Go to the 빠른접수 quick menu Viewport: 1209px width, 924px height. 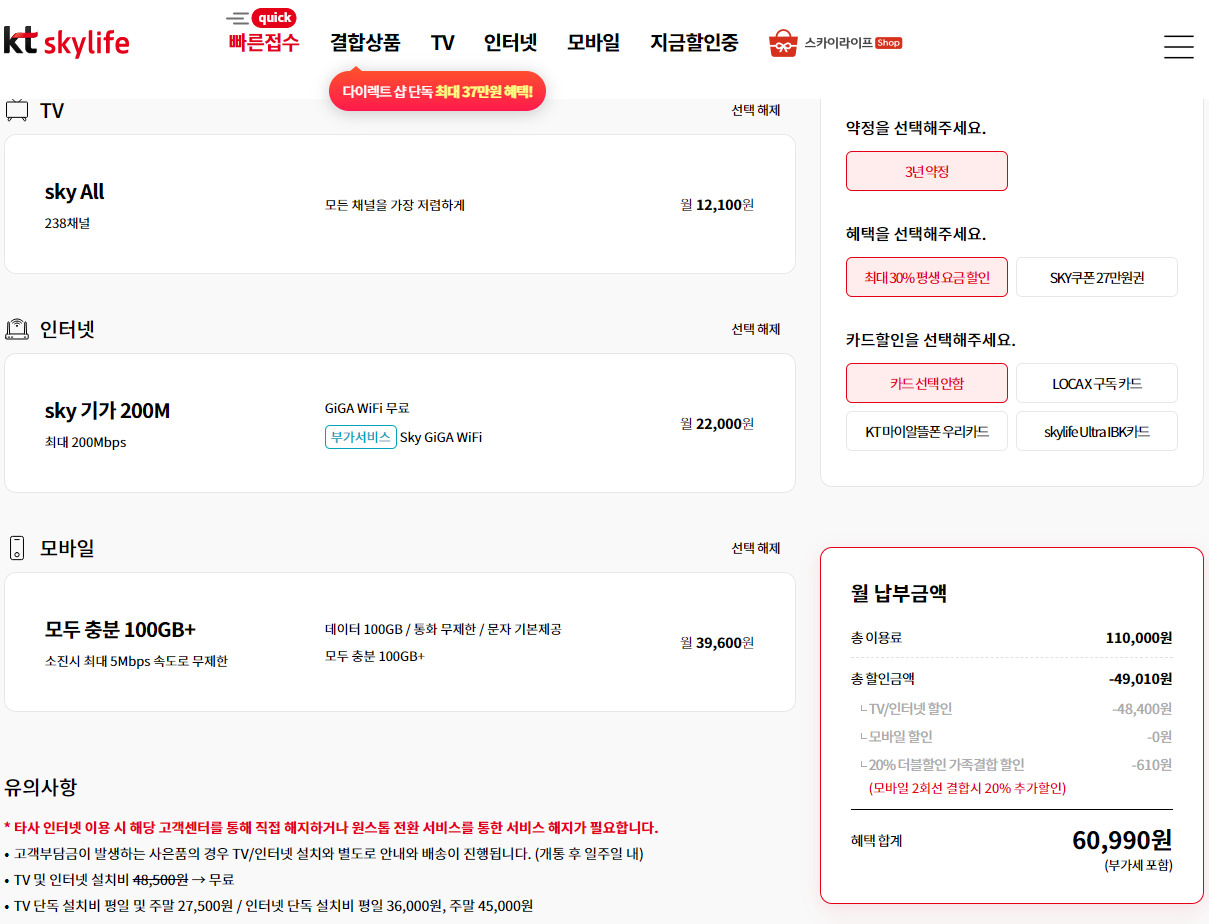263,43
